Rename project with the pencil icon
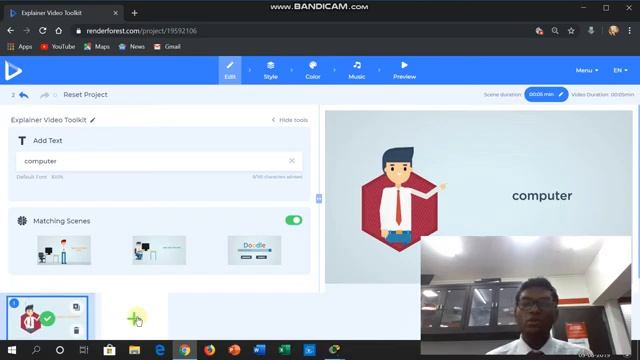This screenshot has height=360, width=640. click(x=93, y=120)
